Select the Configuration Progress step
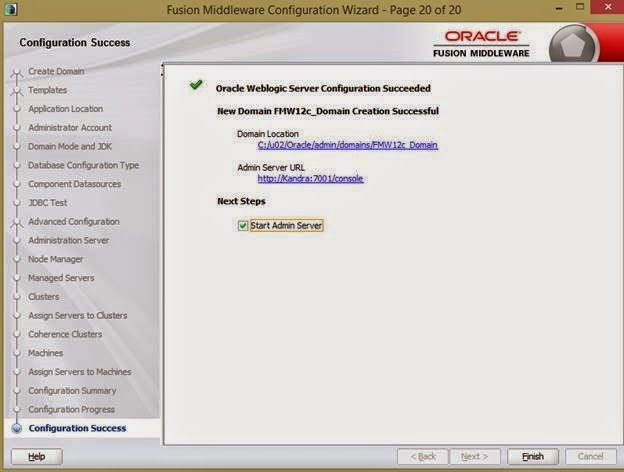 pyautogui.click(x=72, y=409)
